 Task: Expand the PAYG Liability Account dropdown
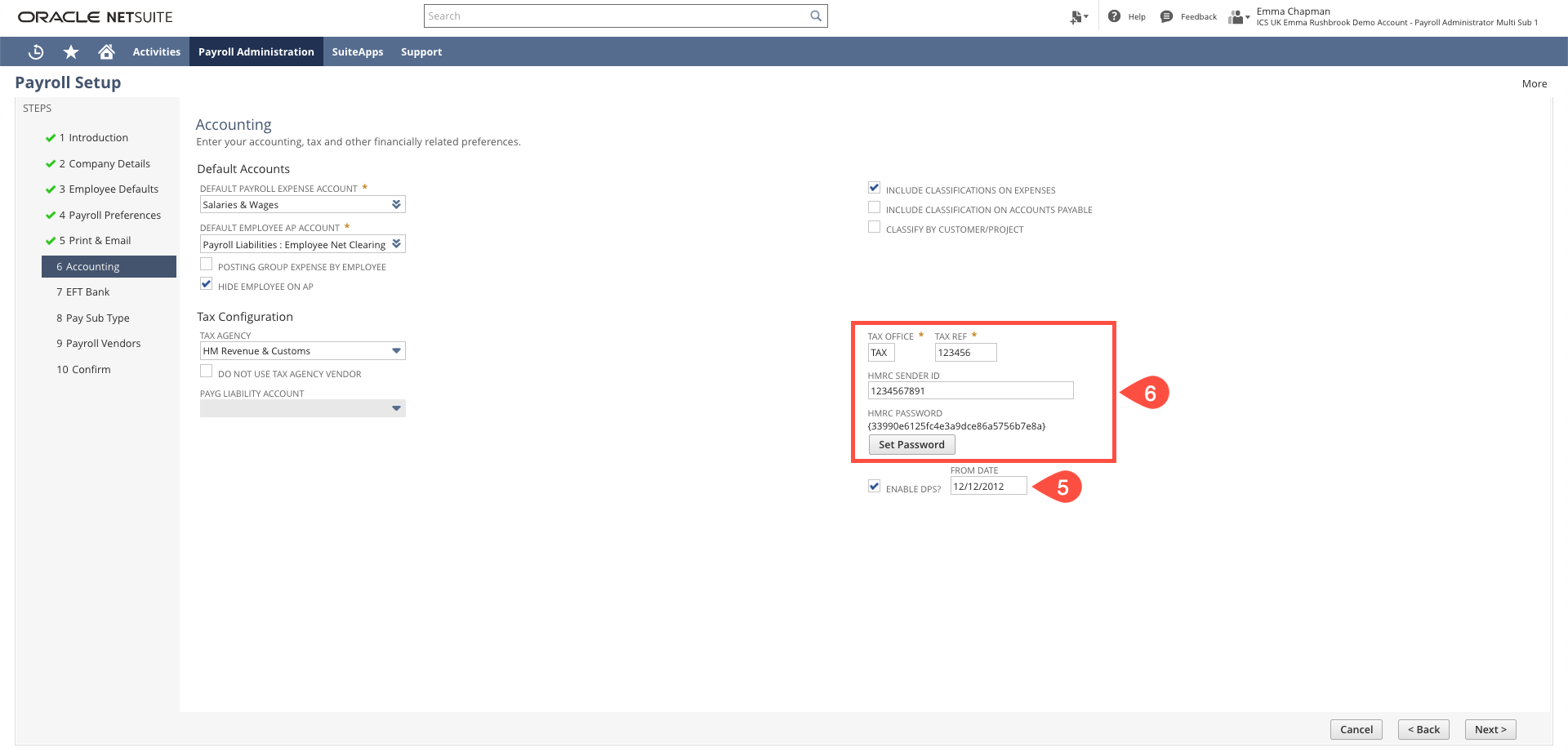(x=396, y=407)
